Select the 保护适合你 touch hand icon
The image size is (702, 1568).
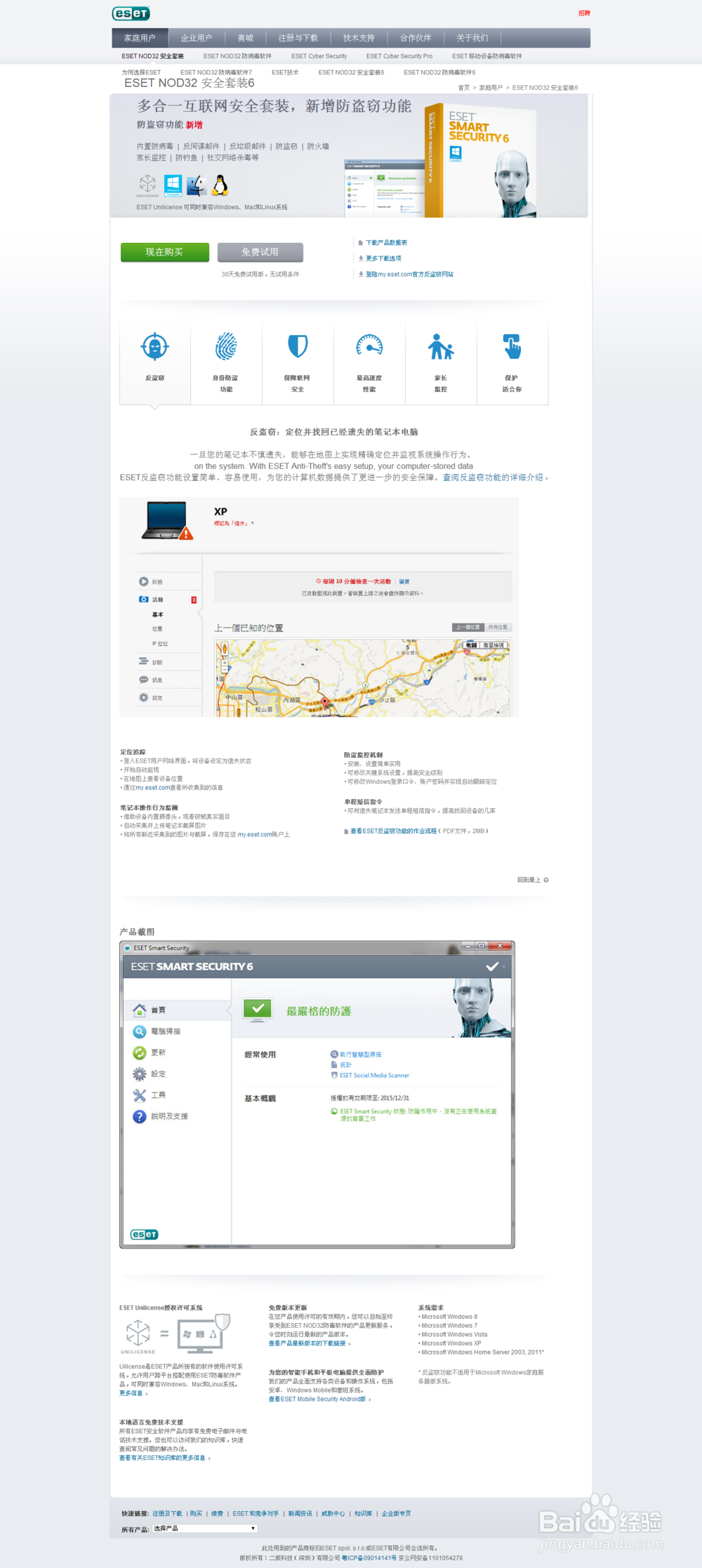(x=512, y=346)
